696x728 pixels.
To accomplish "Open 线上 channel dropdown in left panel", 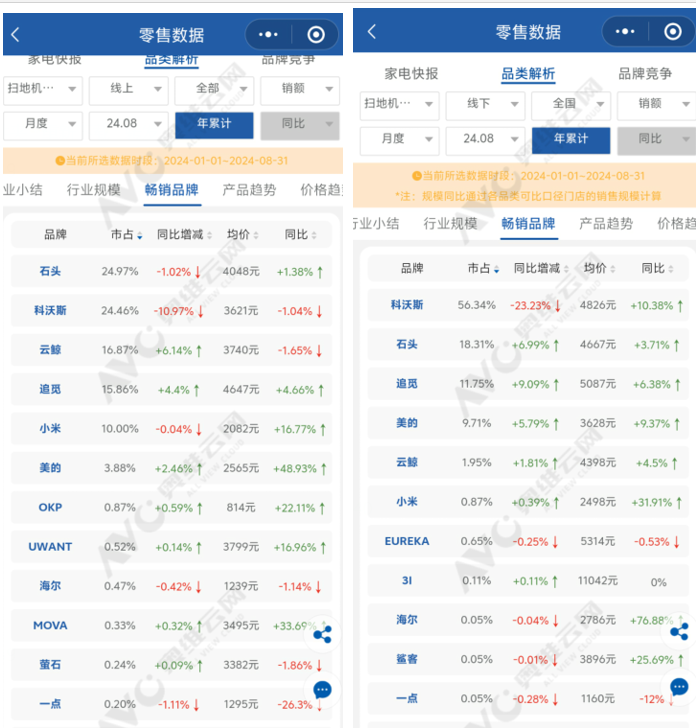I will point(129,89).
